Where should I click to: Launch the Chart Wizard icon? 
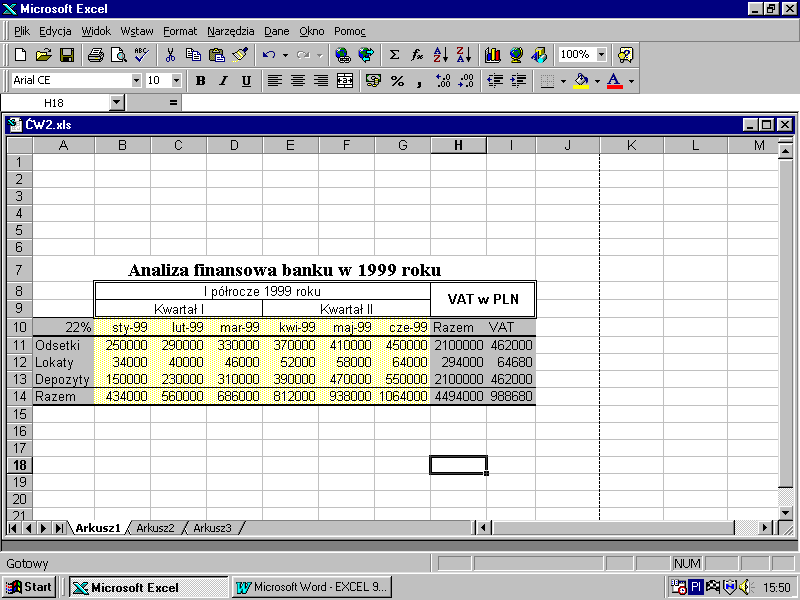click(492, 55)
